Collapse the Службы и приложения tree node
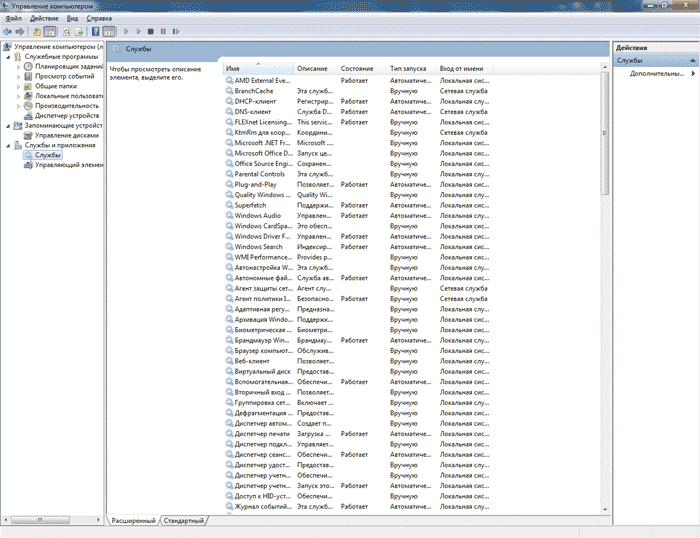700x538 pixels. click(x=8, y=146)
